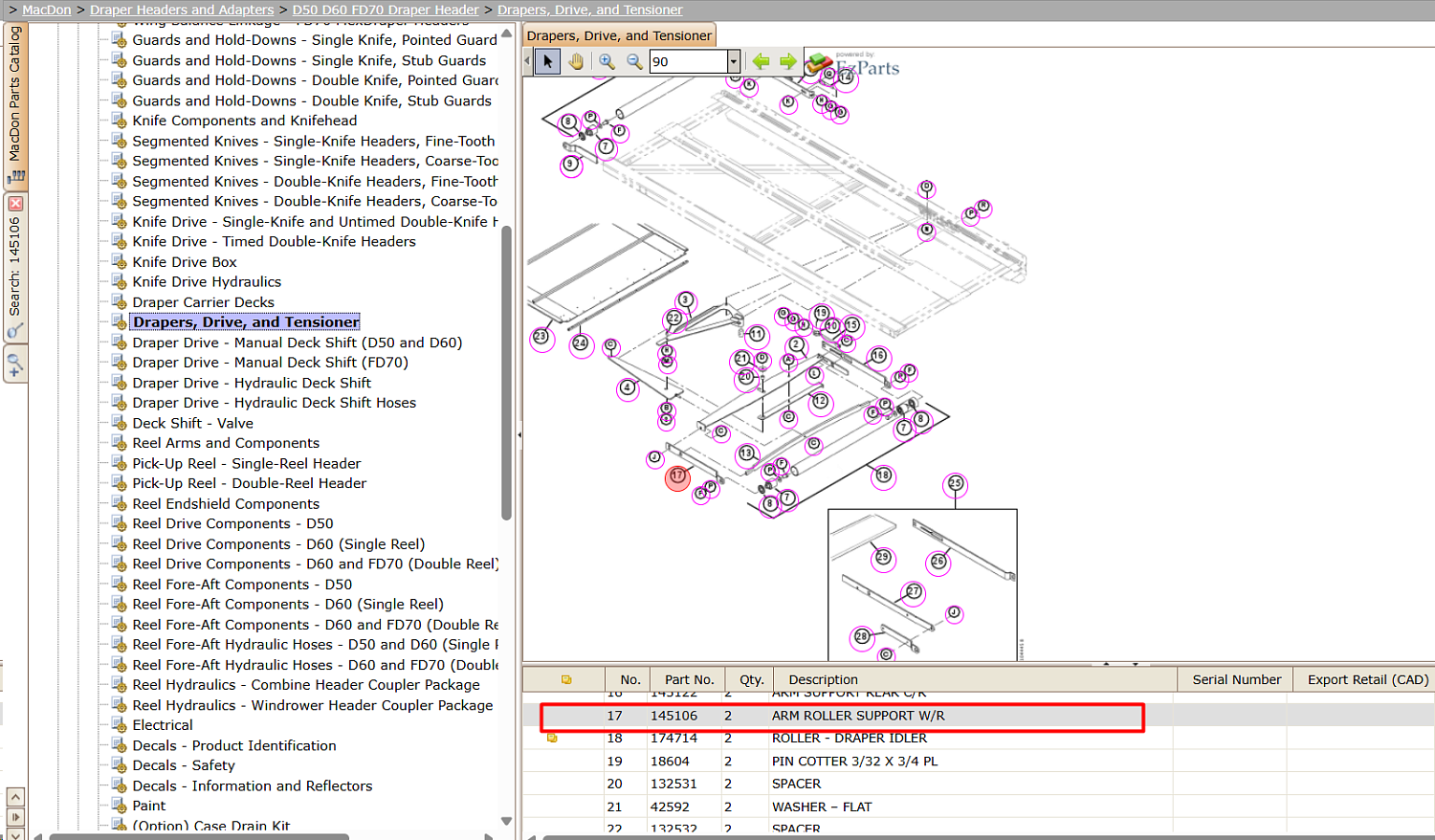Open the new search magnifier tab

(x=15, y=365)
